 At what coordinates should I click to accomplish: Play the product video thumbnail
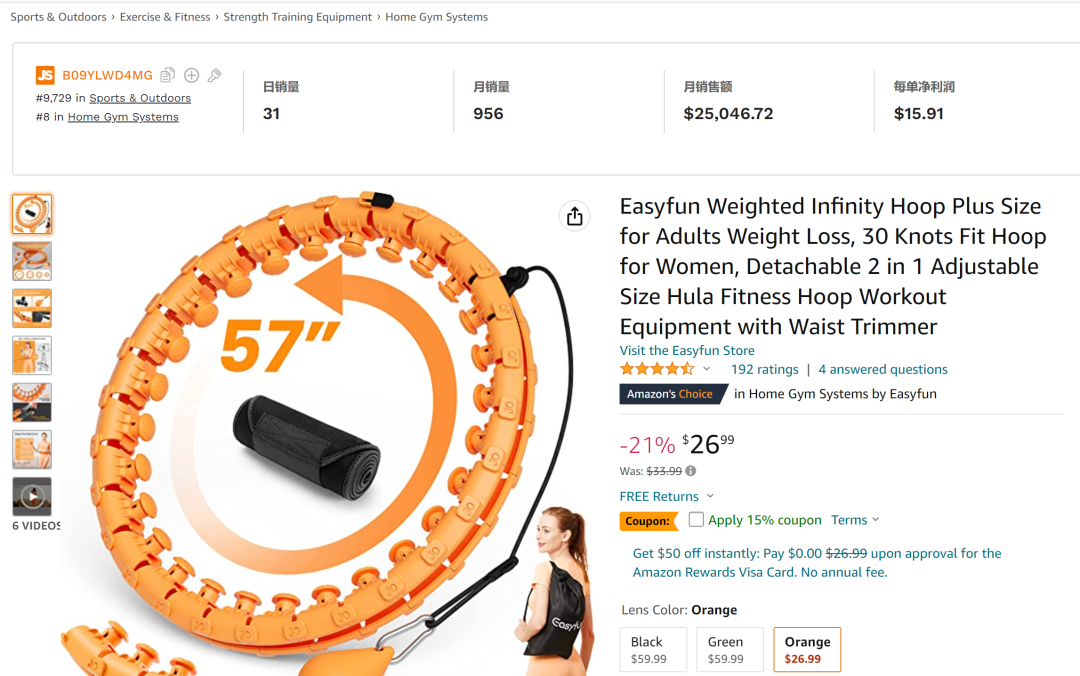[x=32, y=496]
